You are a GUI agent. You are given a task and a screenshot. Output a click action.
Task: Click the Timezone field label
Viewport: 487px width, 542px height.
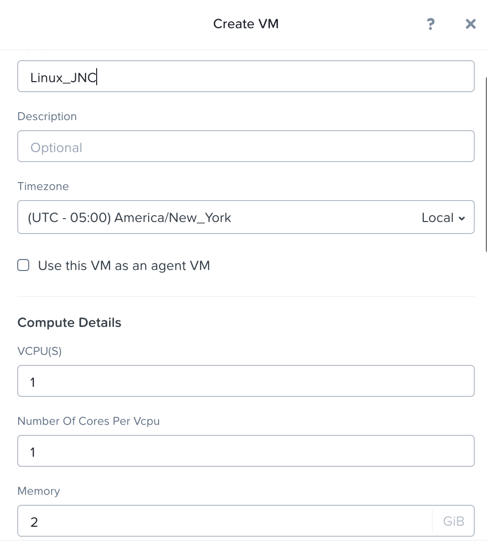click(43, 186)
